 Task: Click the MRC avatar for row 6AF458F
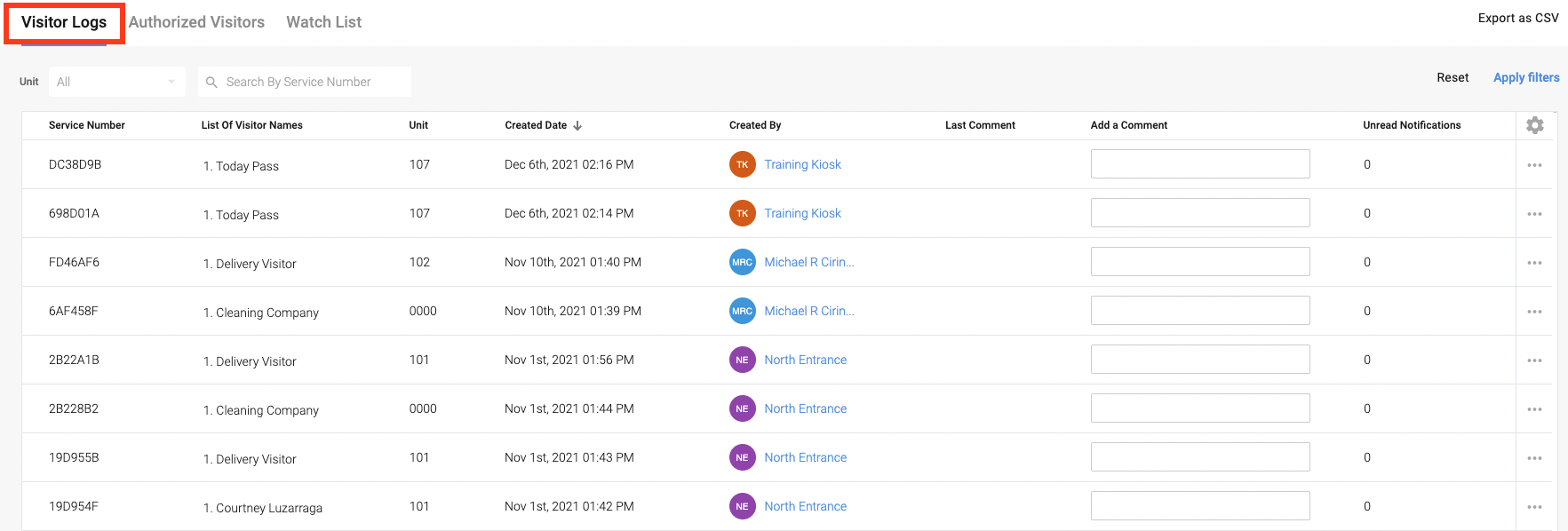click(742, 311)
